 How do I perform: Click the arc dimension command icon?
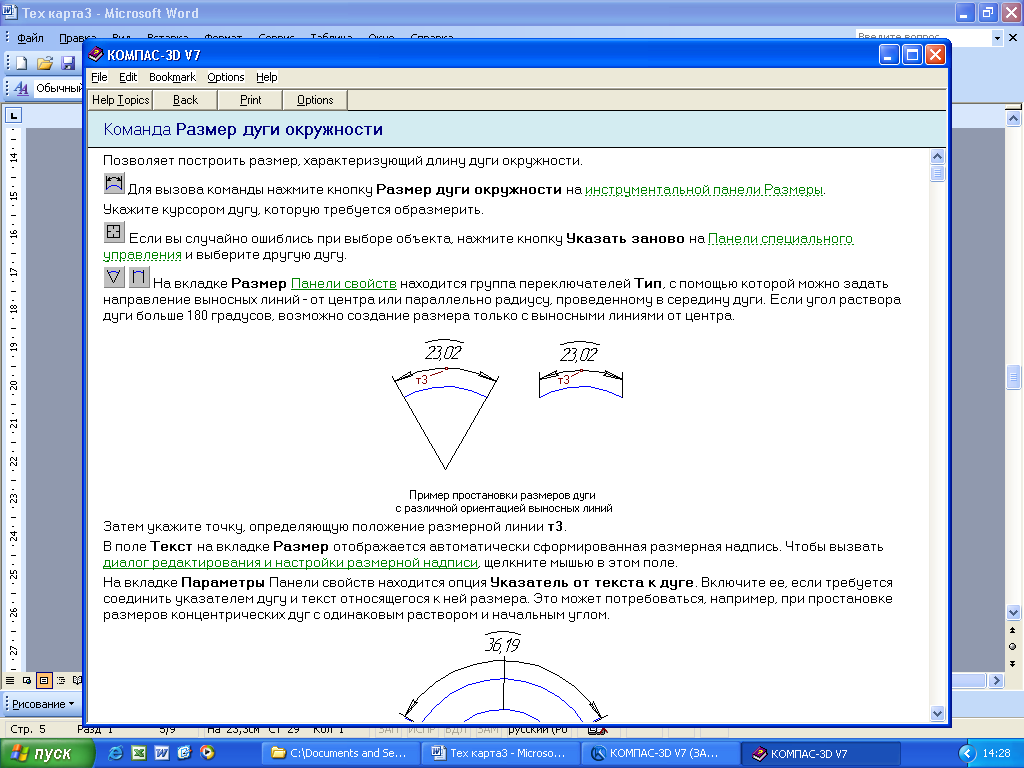pos(114,184)
